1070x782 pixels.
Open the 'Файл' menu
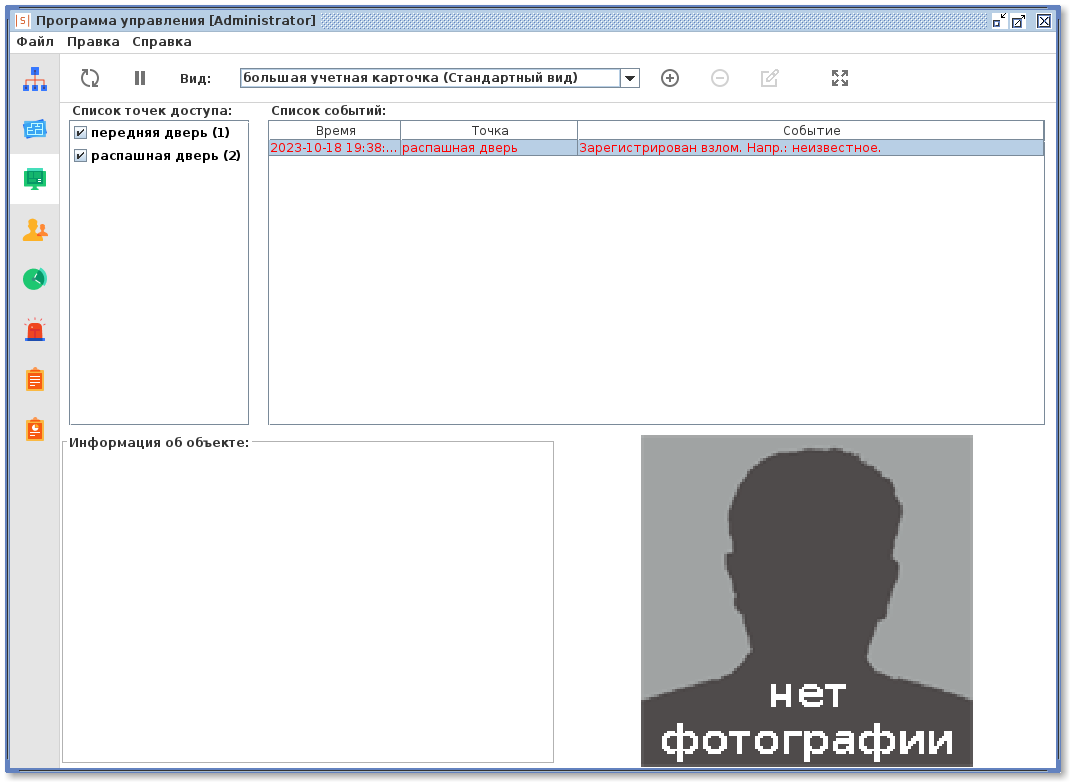coord(35,42)
